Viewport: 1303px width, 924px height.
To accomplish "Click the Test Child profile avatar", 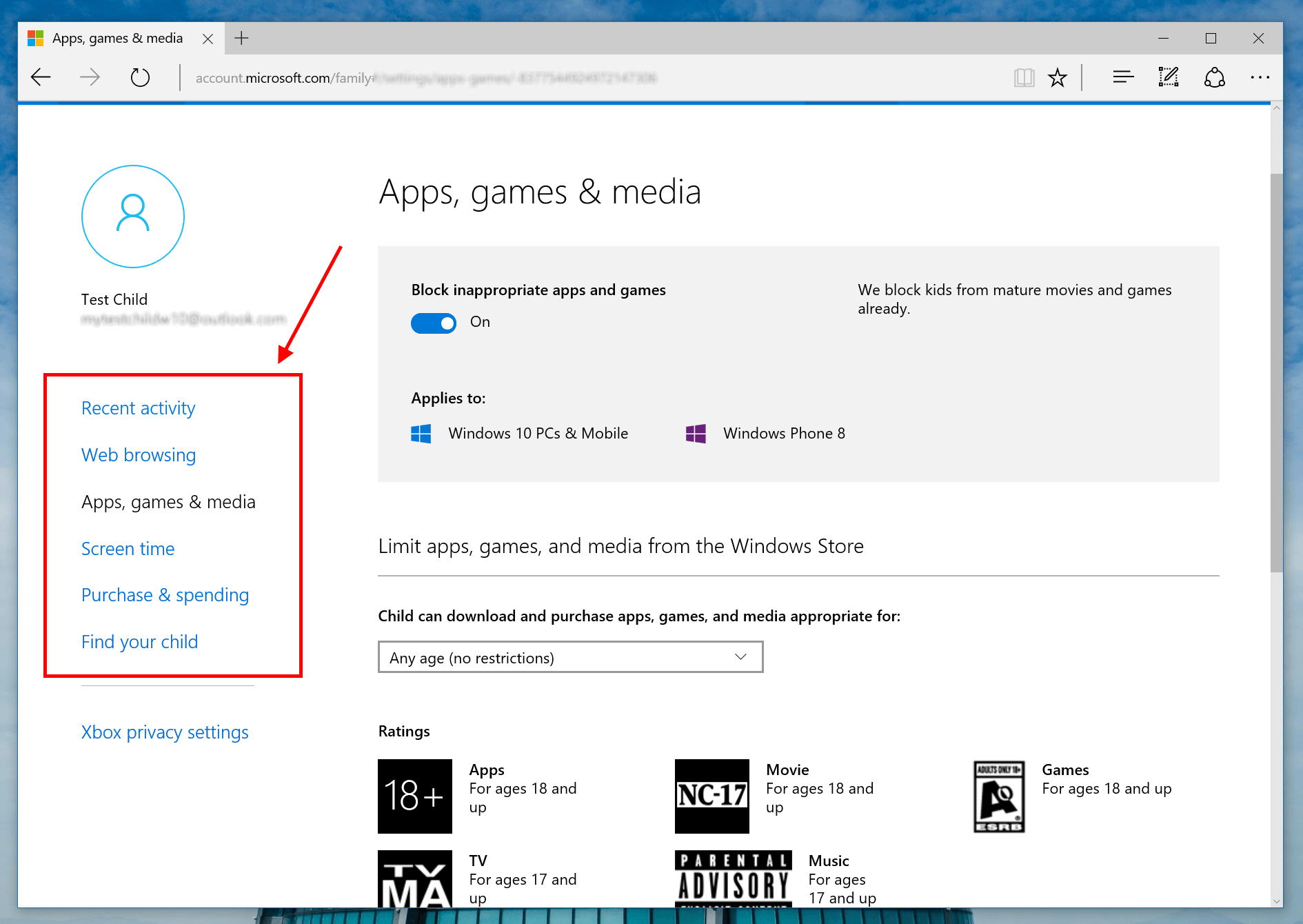I will click(x=133, y=217).
